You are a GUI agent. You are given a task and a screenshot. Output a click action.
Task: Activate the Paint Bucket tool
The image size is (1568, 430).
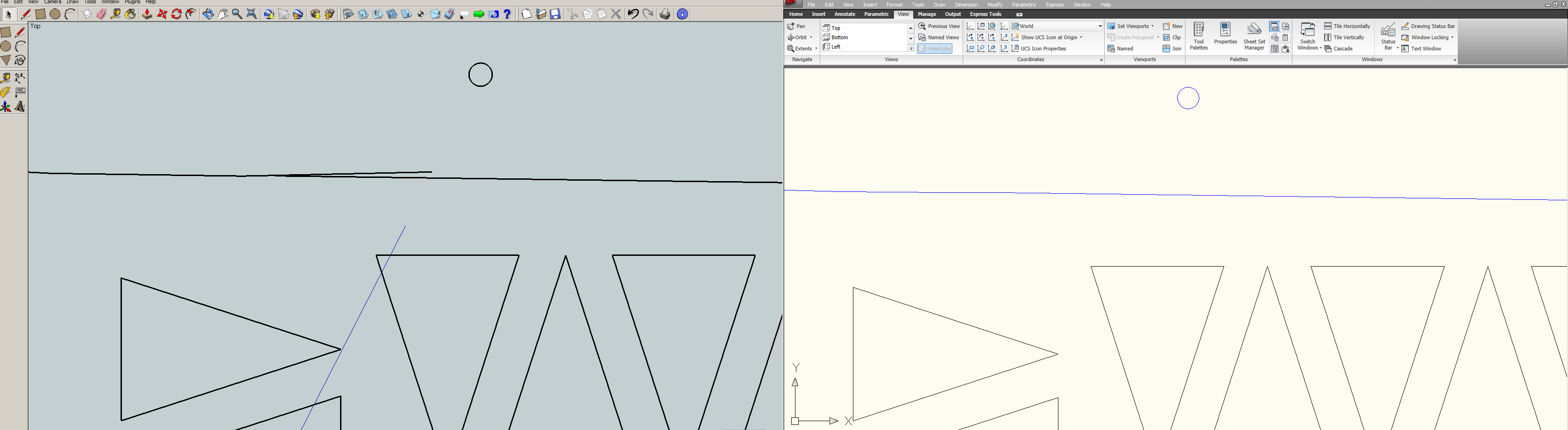[131, 14]
